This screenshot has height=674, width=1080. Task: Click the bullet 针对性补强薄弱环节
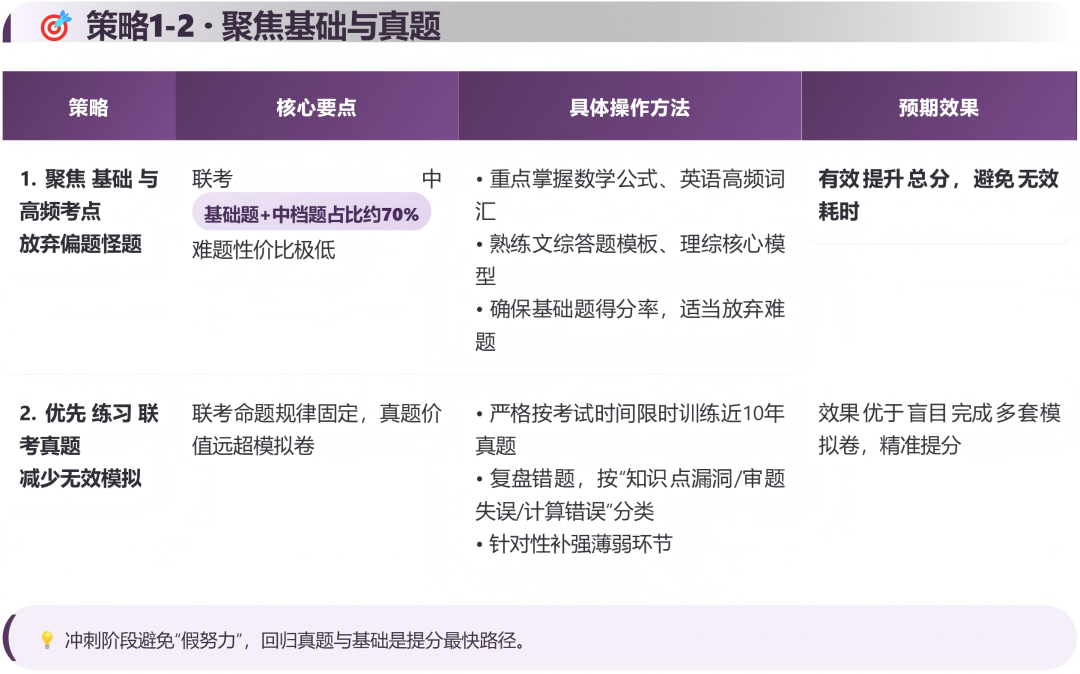[574, 544]
